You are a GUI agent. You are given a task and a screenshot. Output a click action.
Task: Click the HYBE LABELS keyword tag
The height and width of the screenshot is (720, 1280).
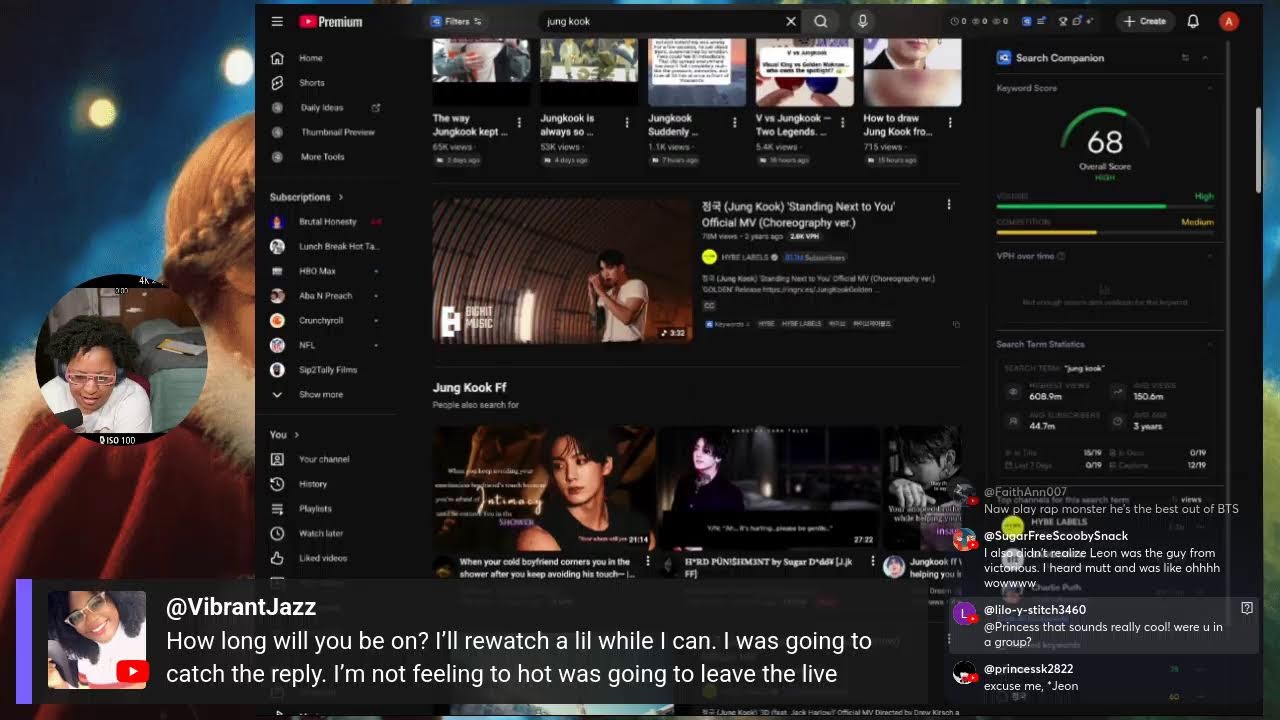coord(801,324)
